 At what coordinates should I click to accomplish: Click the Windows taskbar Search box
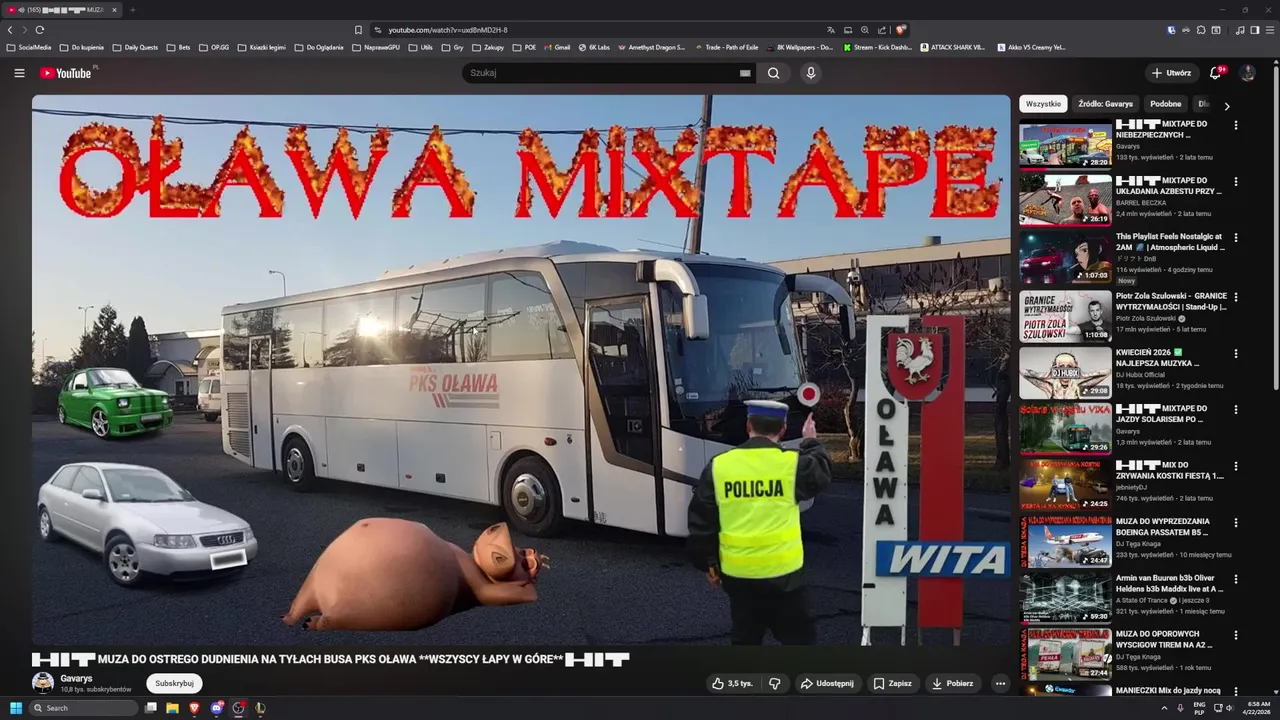click(83, 708)
